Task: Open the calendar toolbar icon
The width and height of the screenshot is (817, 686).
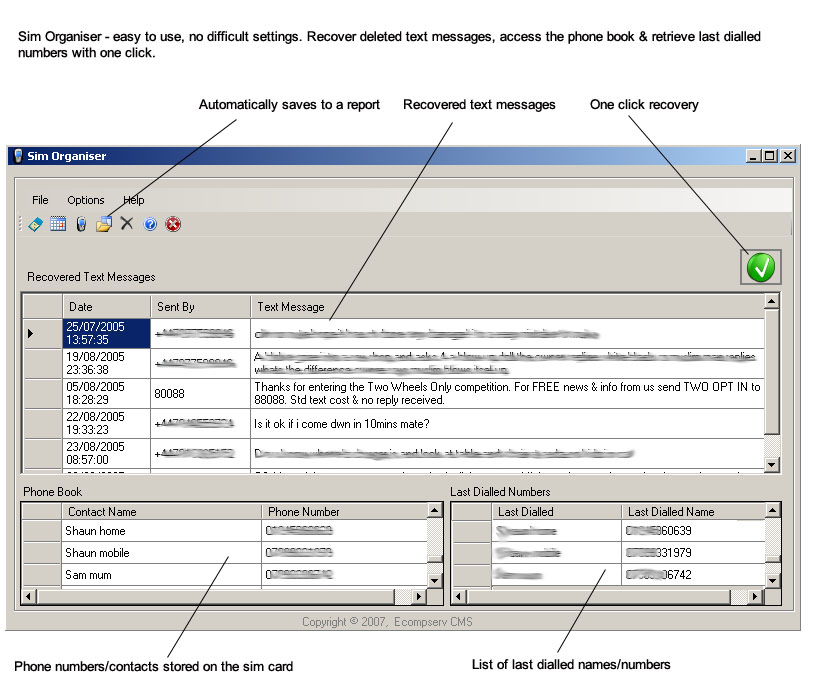Action: 58,224
